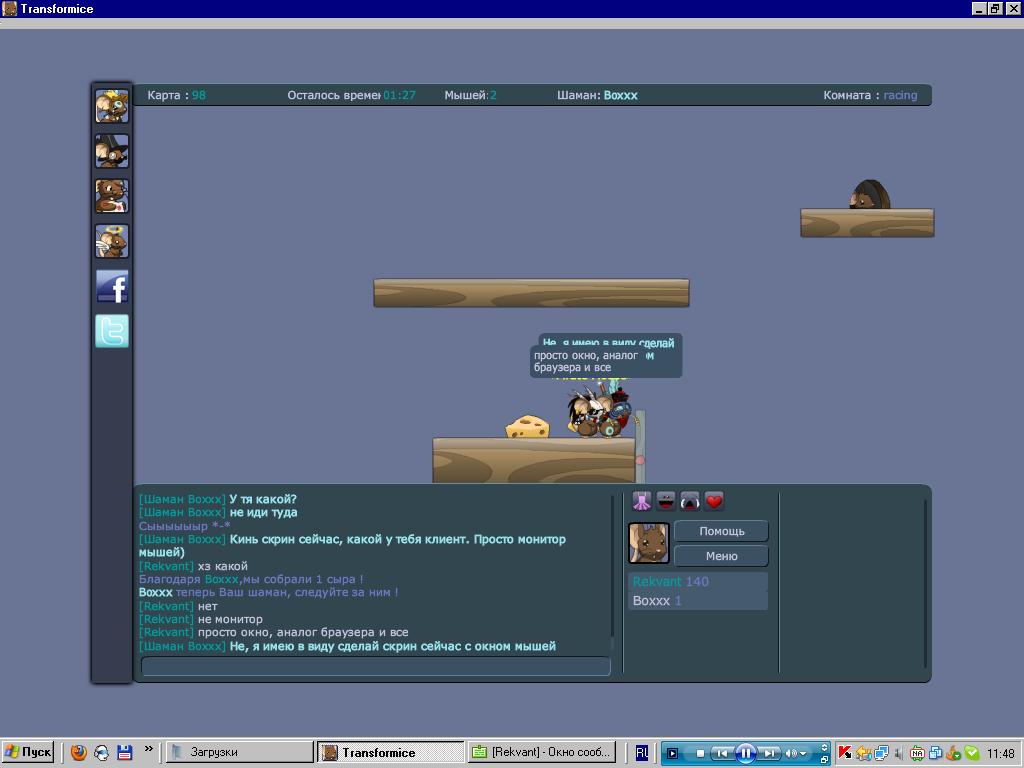This screenshot has width=1024, height=768.
Task: Select Rekvant 140 in the player list
Action: [x=697, y=581]
